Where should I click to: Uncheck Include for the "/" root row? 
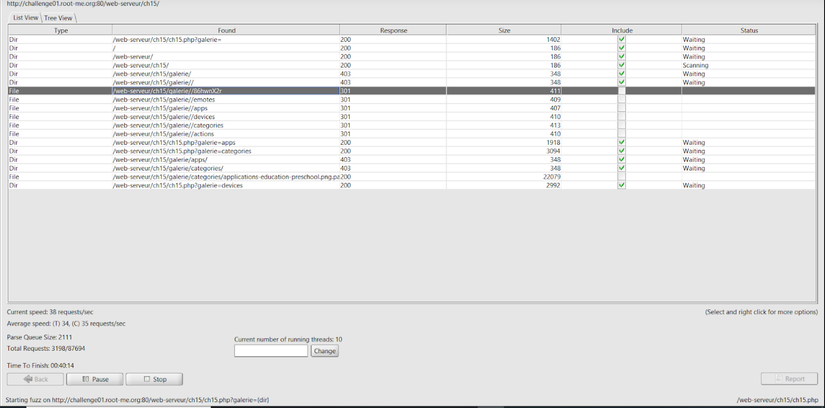621,48
